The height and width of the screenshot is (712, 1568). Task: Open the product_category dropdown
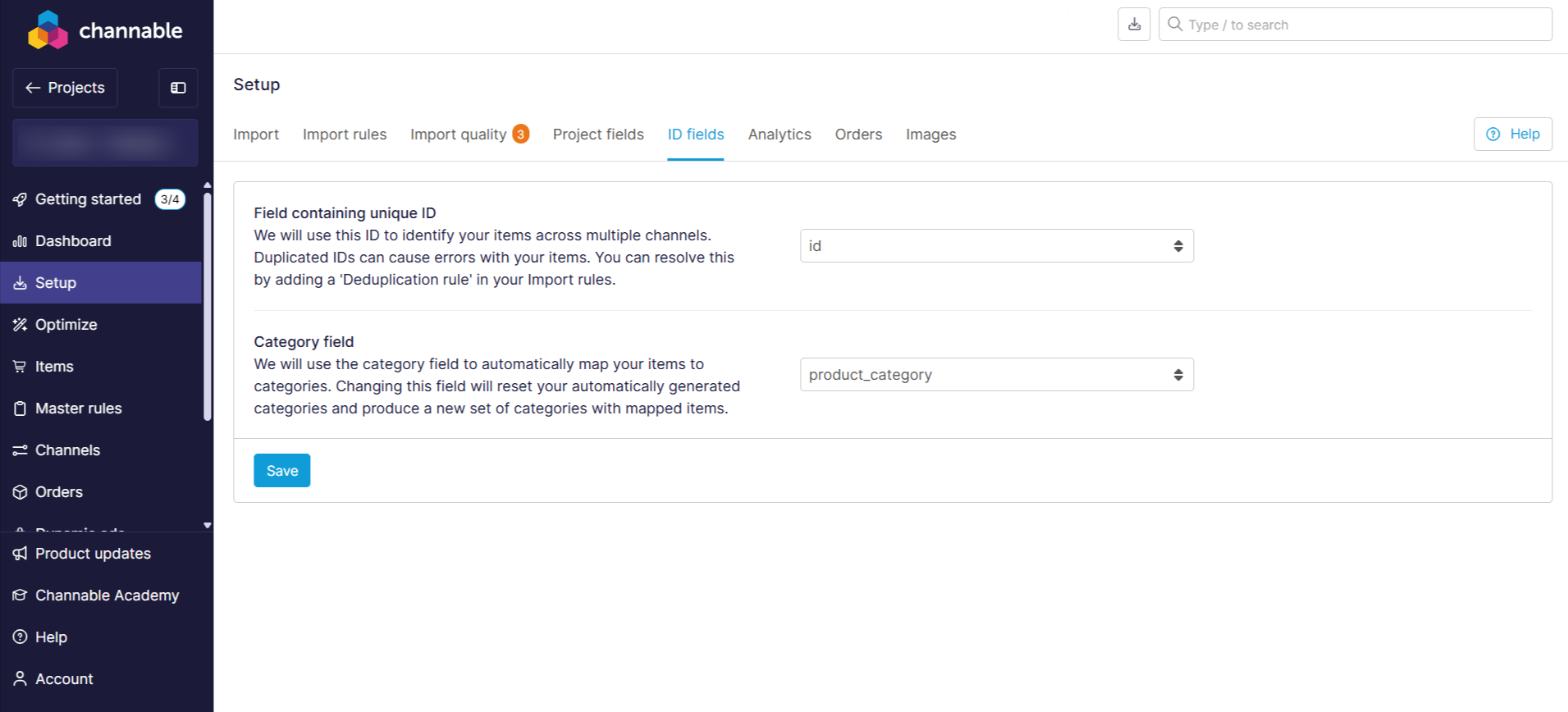996,375
